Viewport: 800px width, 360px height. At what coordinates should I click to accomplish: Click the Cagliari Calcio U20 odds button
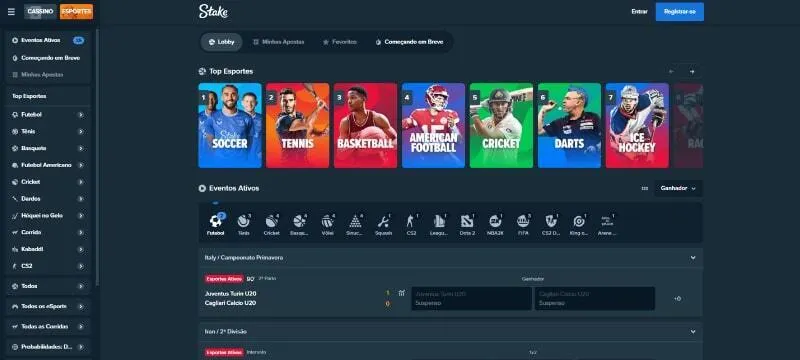pos(594,298)
